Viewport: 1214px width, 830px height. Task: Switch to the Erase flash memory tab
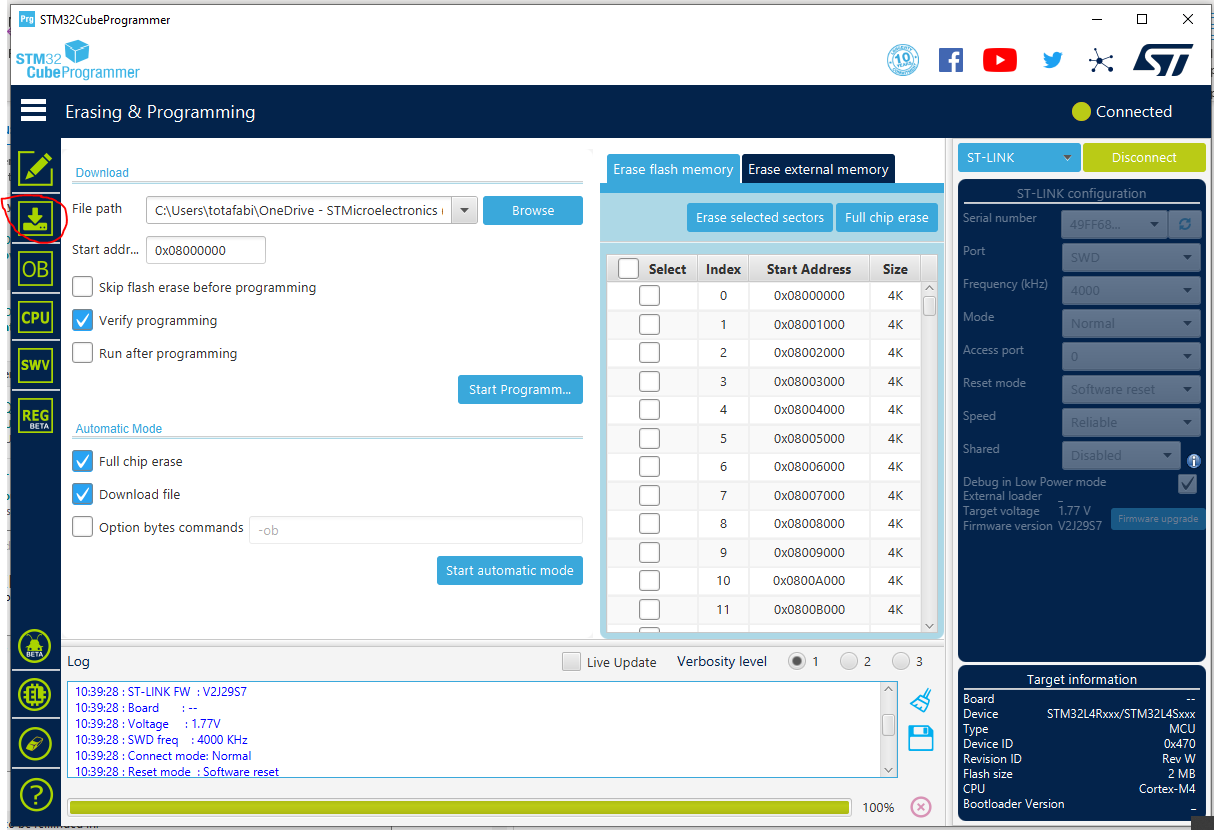pyautogui.click(x=672, y=168)
